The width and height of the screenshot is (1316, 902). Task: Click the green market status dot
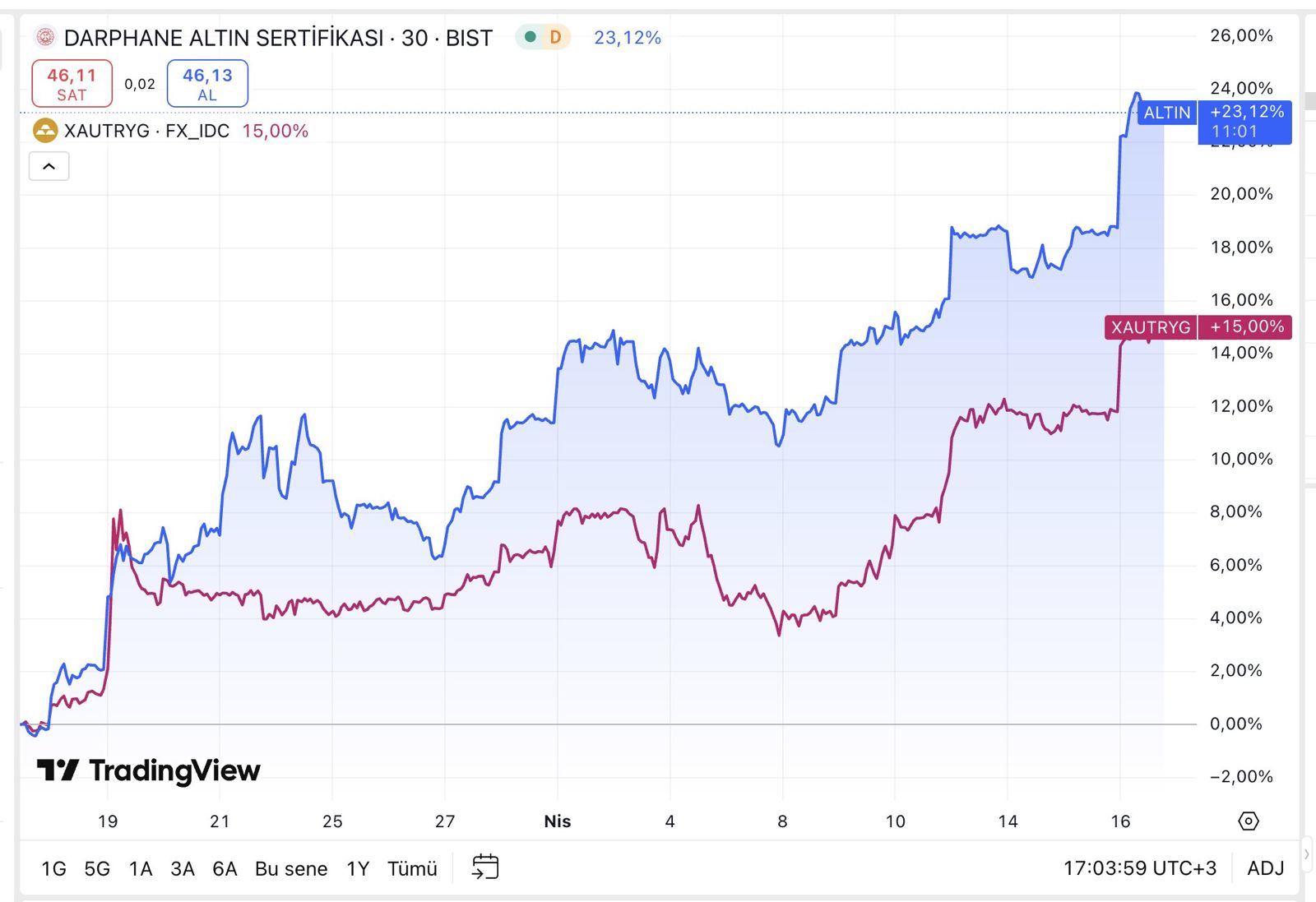(531, 37)
